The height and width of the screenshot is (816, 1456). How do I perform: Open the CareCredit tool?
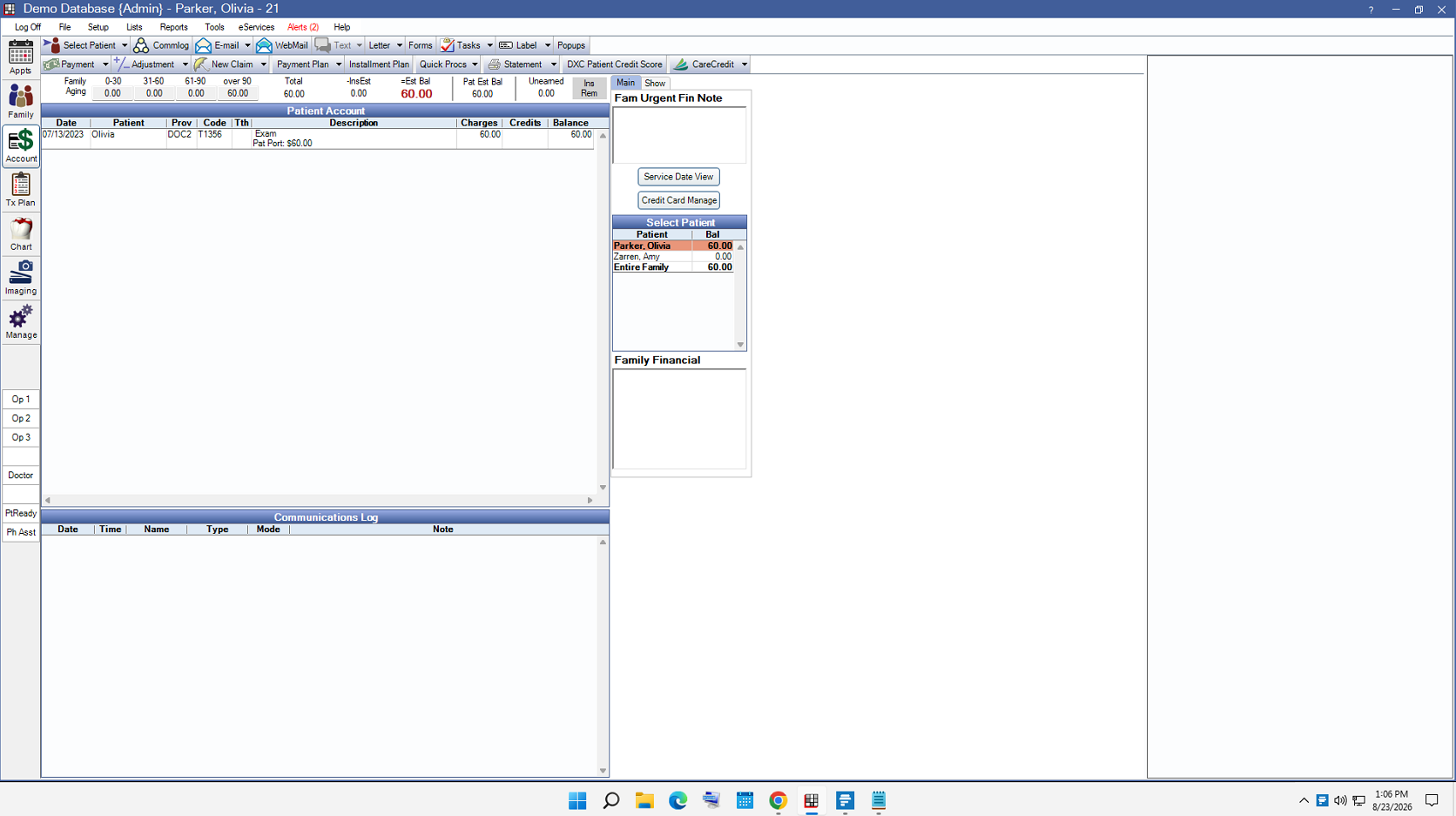point(705,64)
